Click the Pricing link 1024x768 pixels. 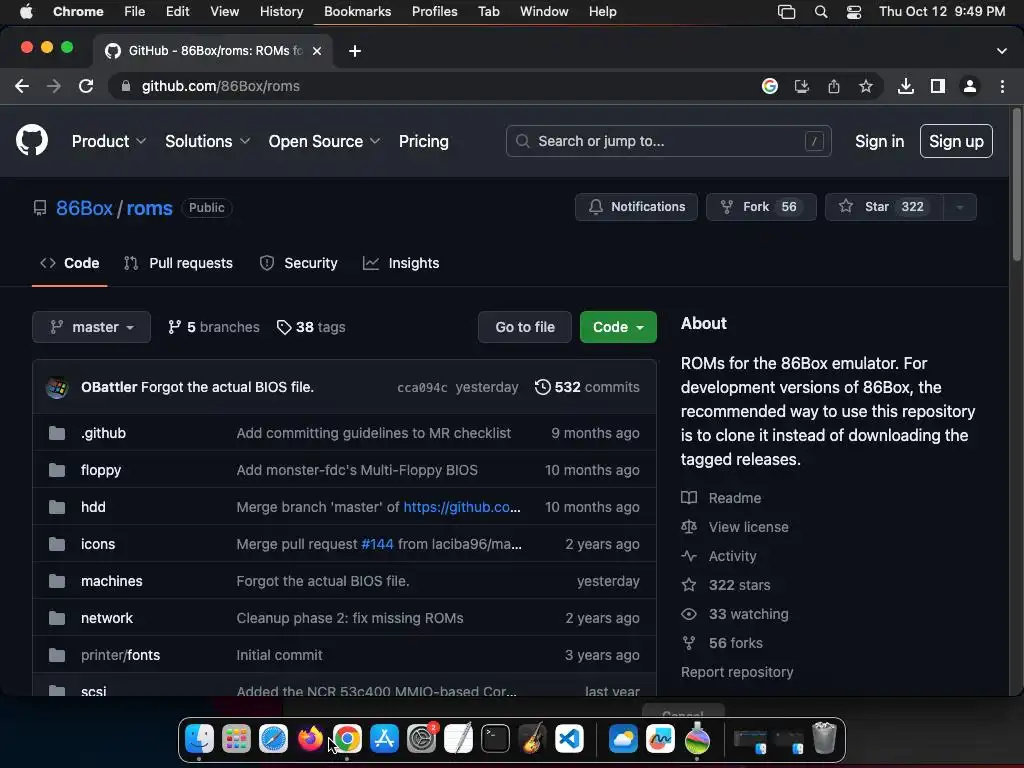coord(424,141)
